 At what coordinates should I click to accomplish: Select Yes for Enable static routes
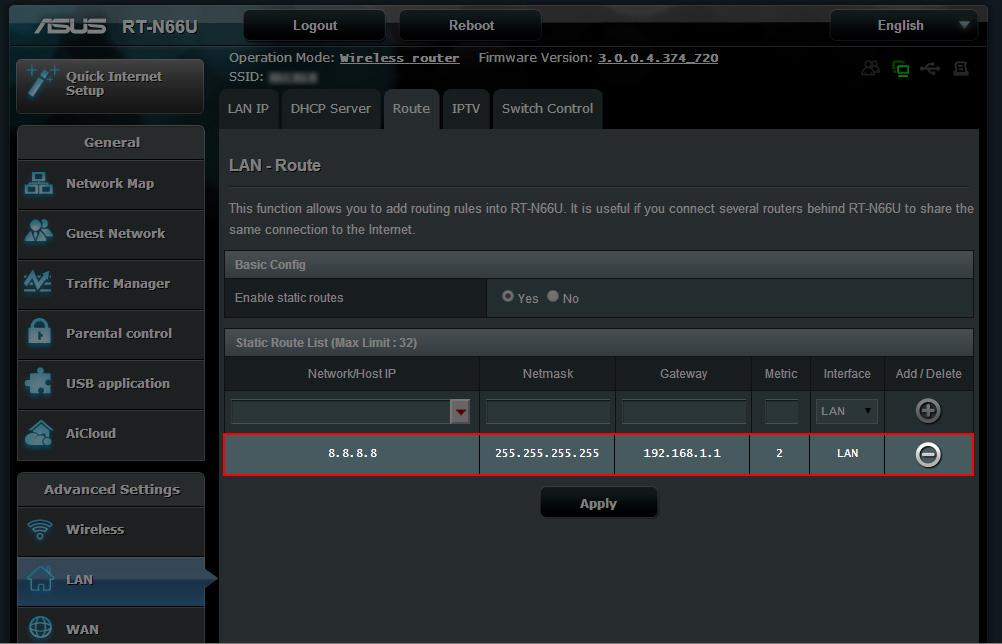(x=507, y=296)
